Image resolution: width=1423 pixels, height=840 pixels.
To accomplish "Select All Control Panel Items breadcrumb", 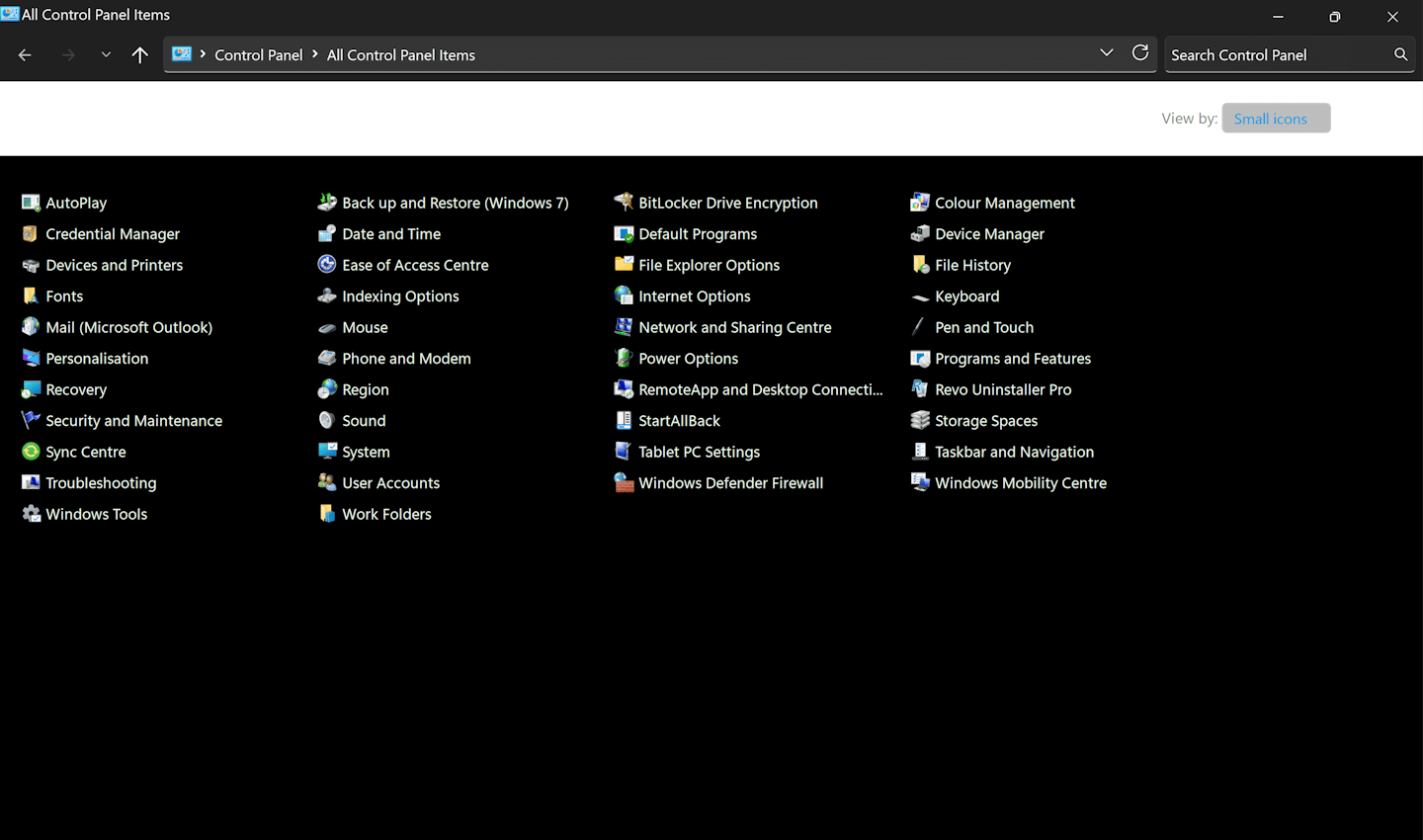I will (x=400, y=55).
